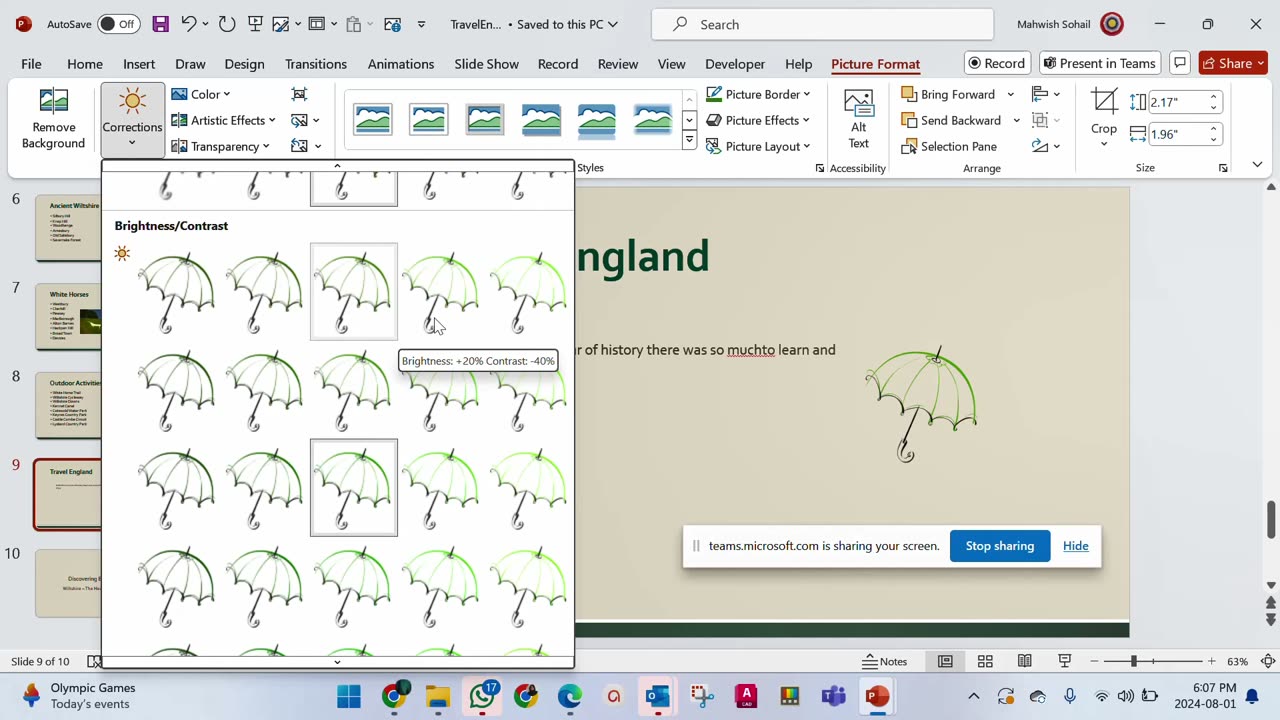Adjust the zoom slider handle
This screenshot has width=1280, height=720.
[x=1134, y=661]
